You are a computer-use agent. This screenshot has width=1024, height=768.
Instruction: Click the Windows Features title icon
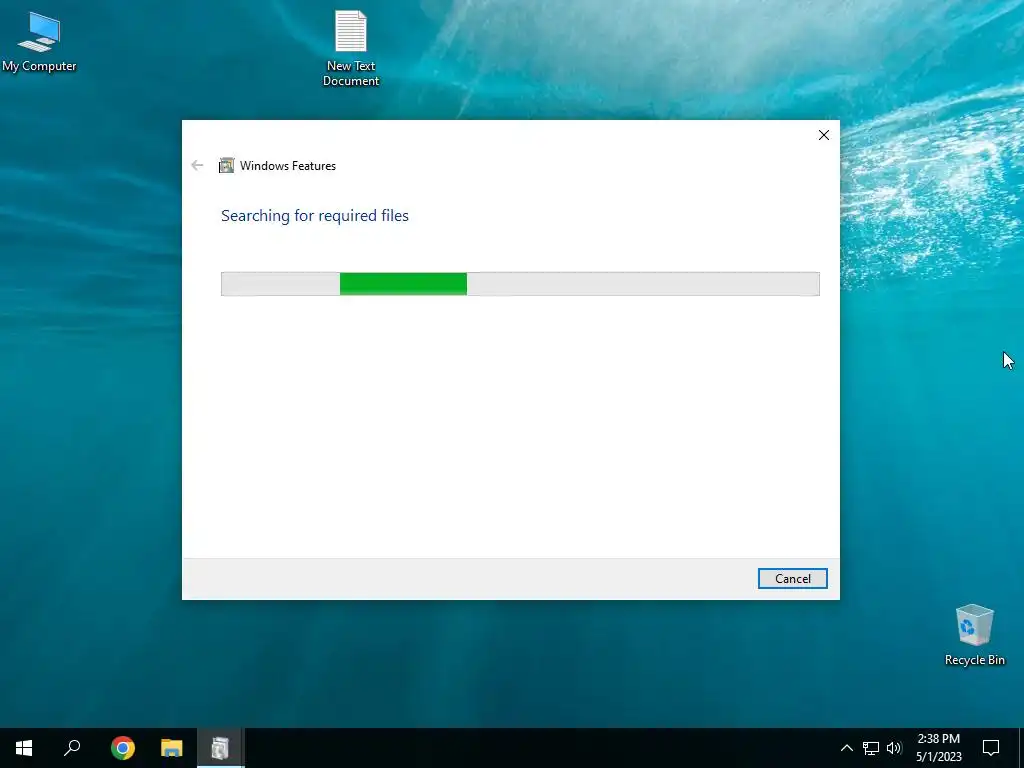point(226,165)
